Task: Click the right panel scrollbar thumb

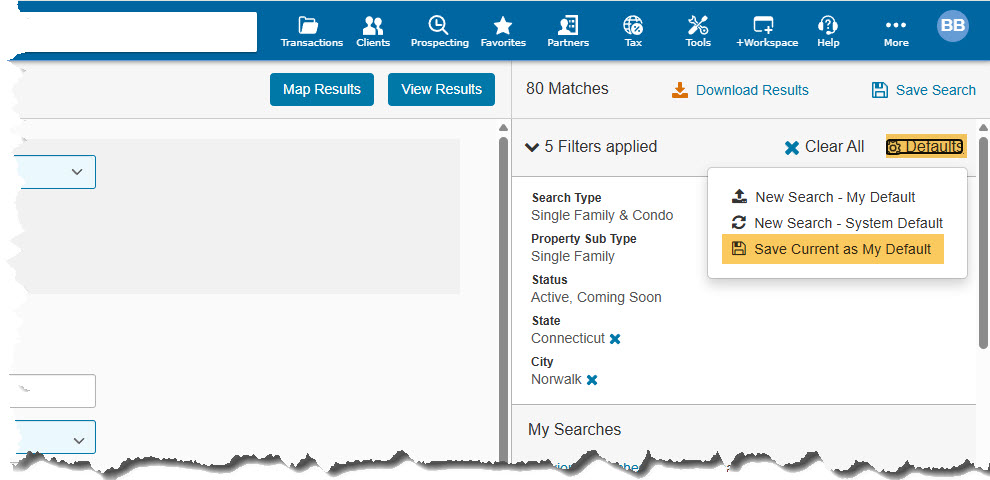Action: 983,243
